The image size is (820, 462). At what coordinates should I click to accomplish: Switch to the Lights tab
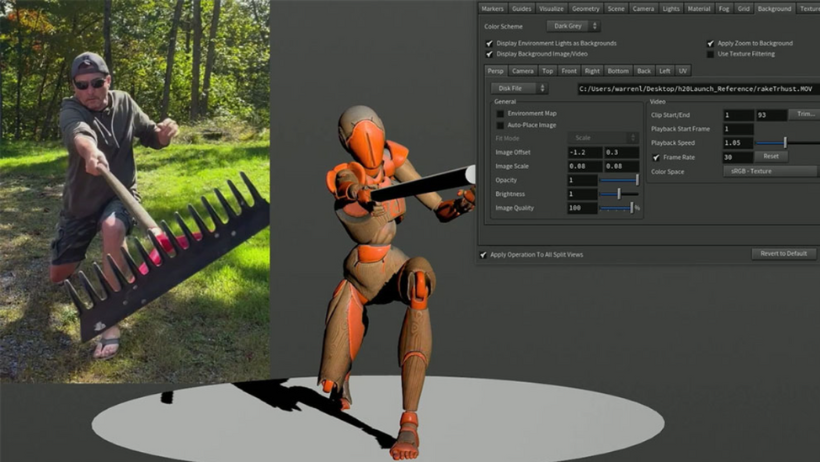(671, 8)
